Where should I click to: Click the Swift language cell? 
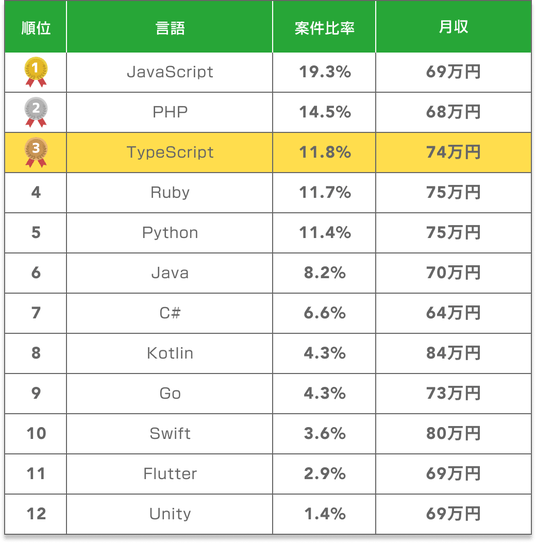[x=169, y=434]
